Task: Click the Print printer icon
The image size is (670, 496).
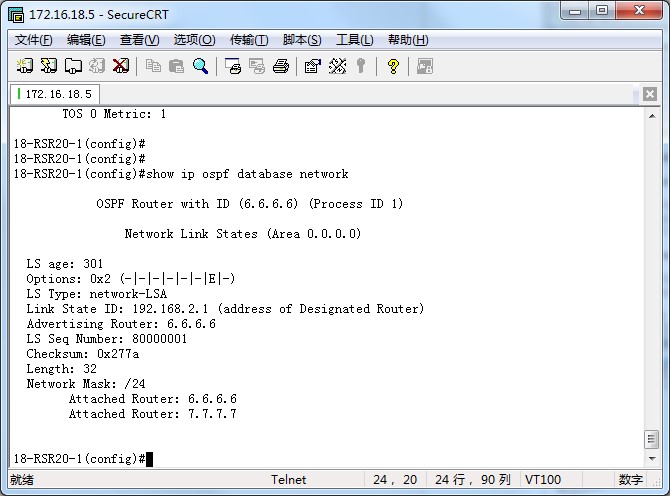Action: (x=281, y=67)
